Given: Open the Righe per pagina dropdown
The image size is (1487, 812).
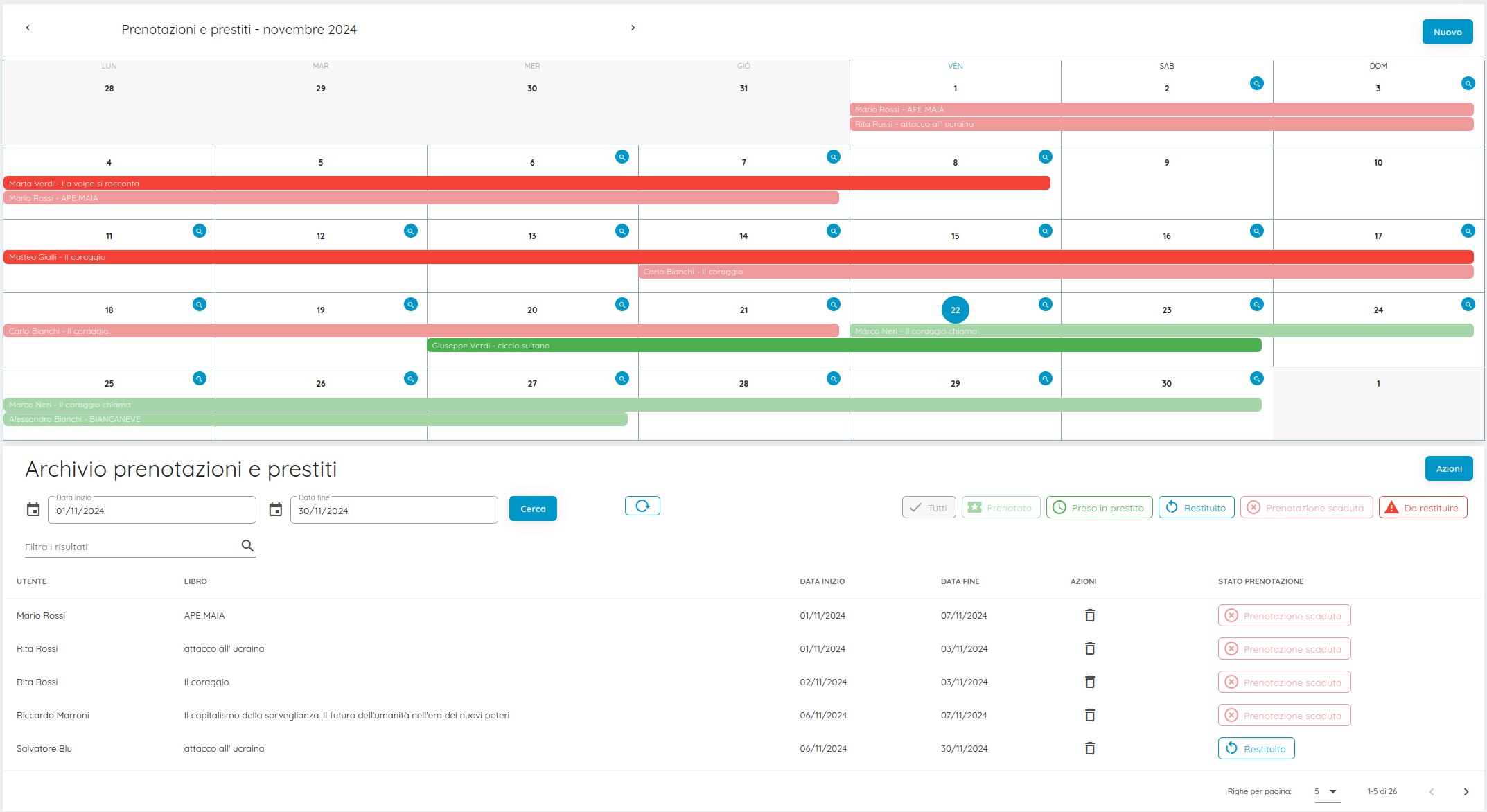Looking at the screenshot, I should 1327,791.
